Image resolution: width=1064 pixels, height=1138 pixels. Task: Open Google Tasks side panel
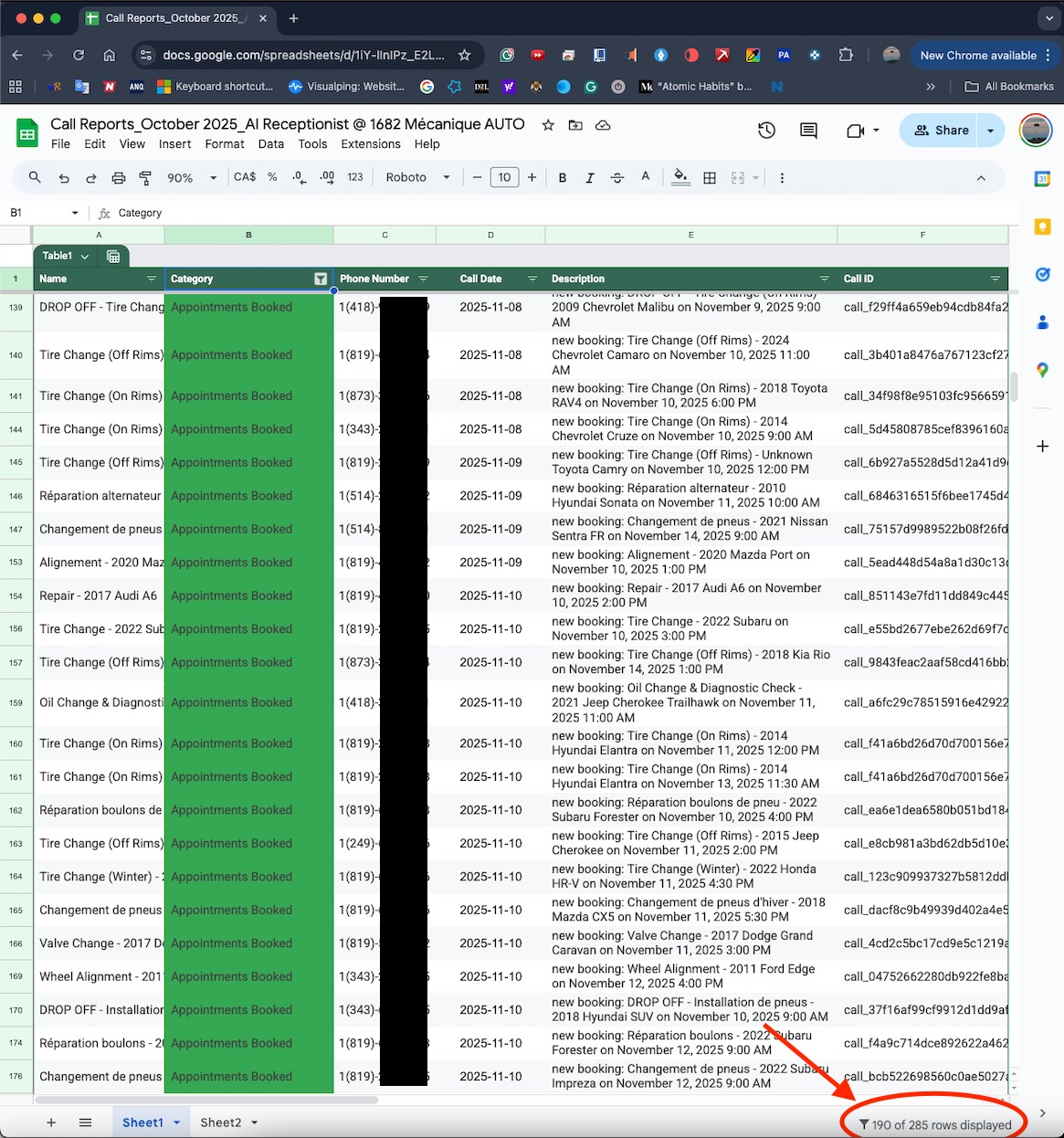pos(1042,274)
